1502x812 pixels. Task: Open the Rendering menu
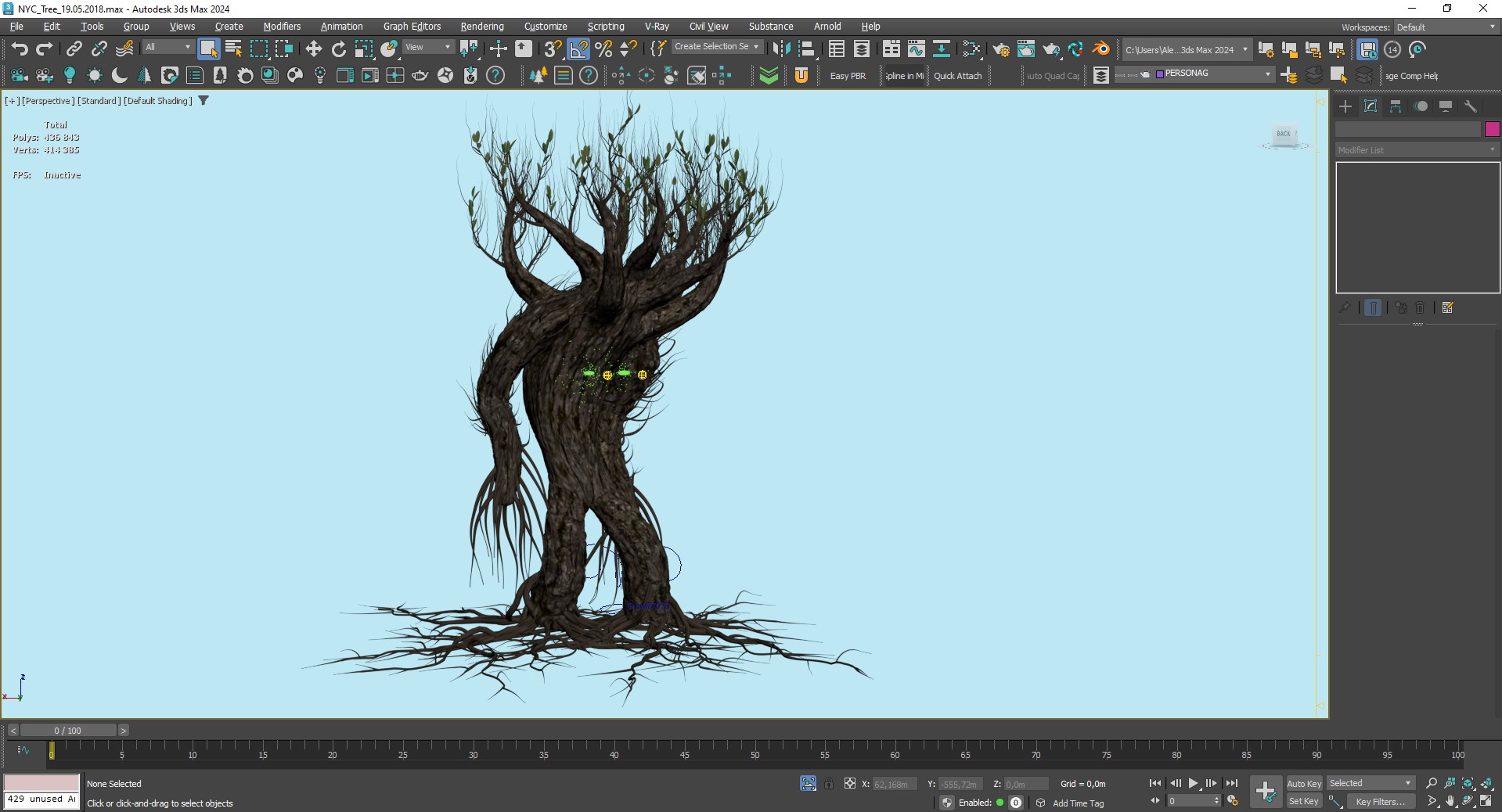pyautogui.click(x=482, y=26)
